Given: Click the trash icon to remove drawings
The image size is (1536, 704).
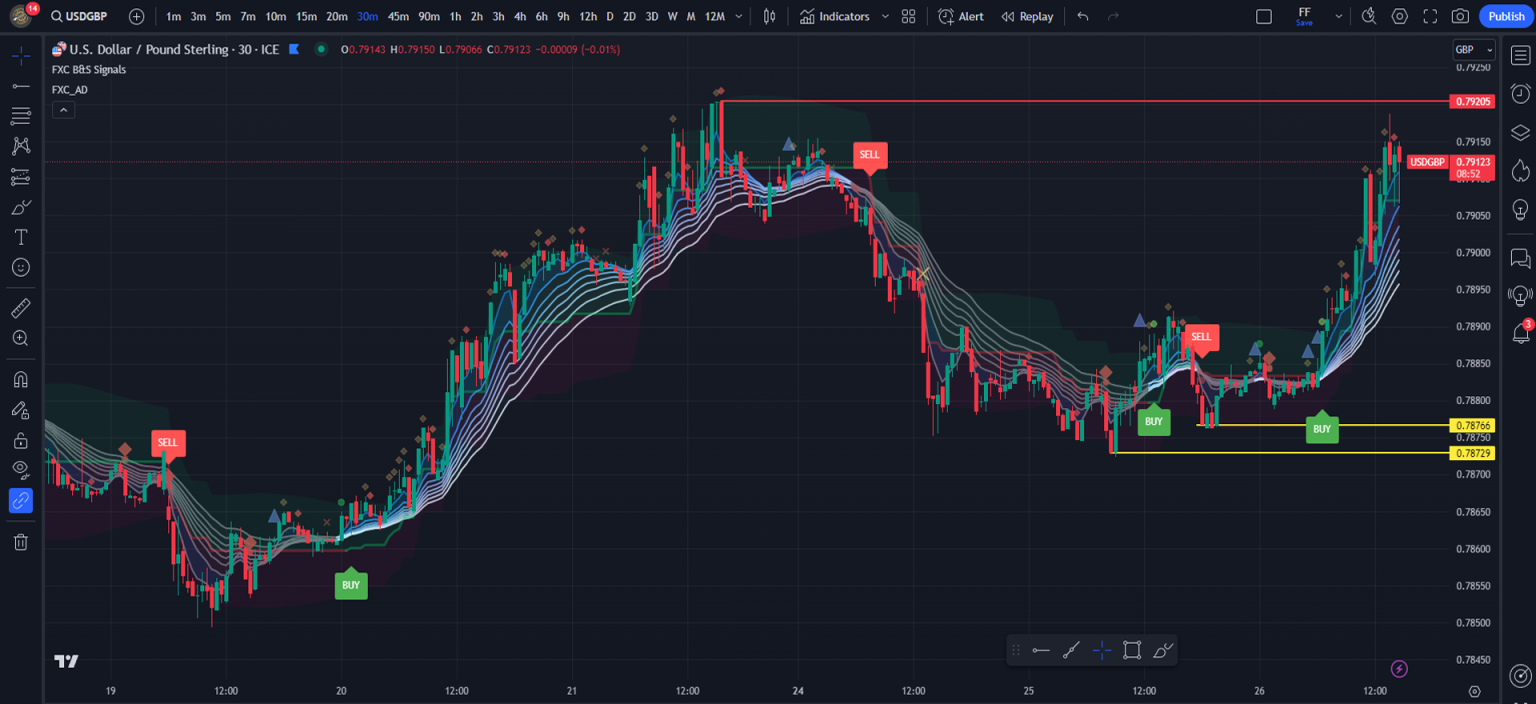Looking at the screenshot, I should [x=20, y=542].
